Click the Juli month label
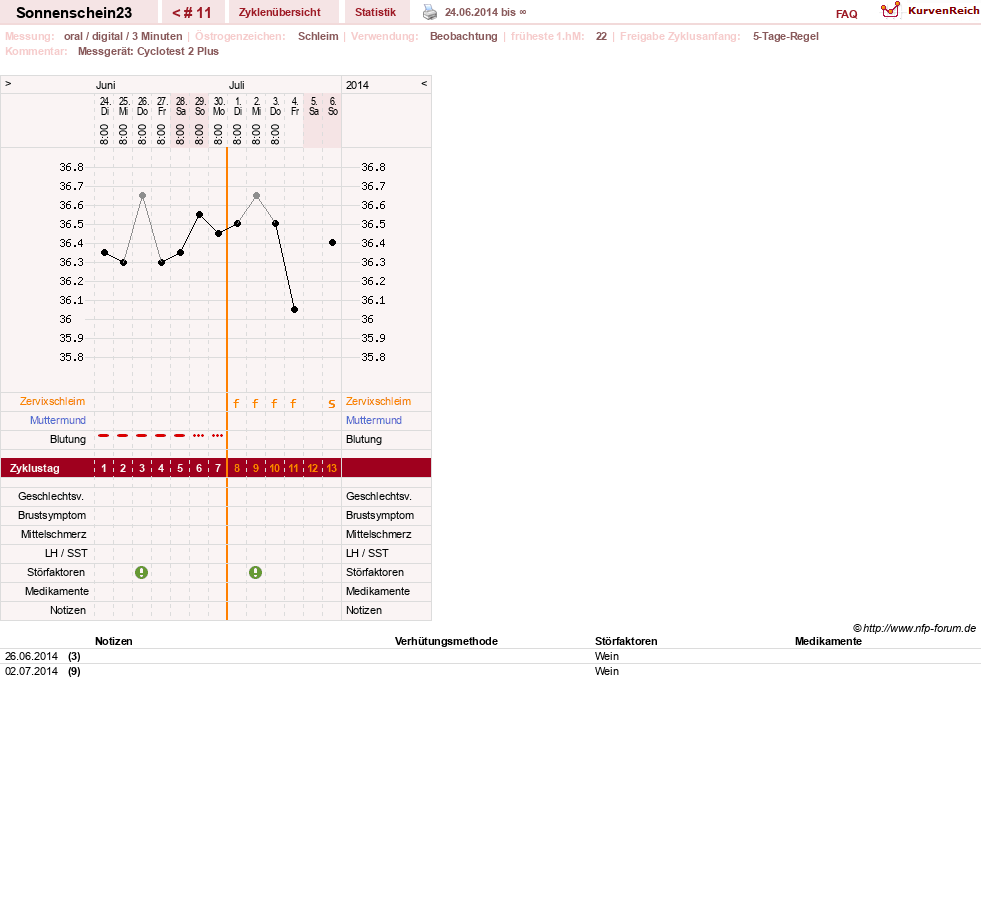This screenshot has width=981, height=900. 236,85
